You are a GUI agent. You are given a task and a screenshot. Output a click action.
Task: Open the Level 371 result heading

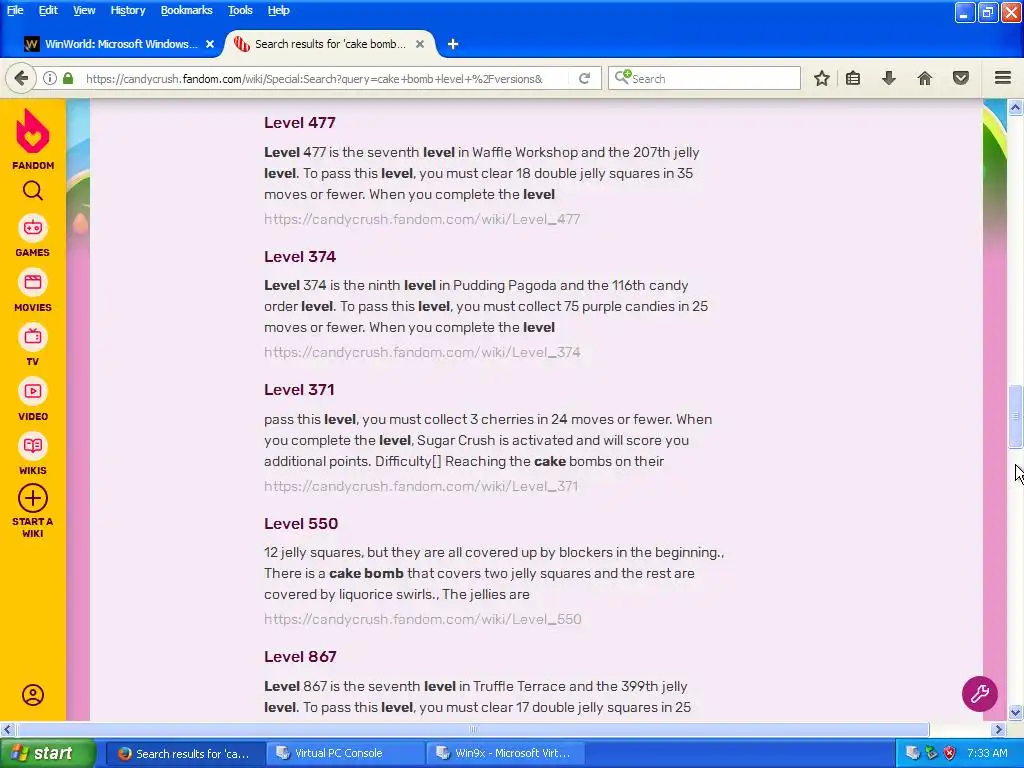tap(299, 390)
